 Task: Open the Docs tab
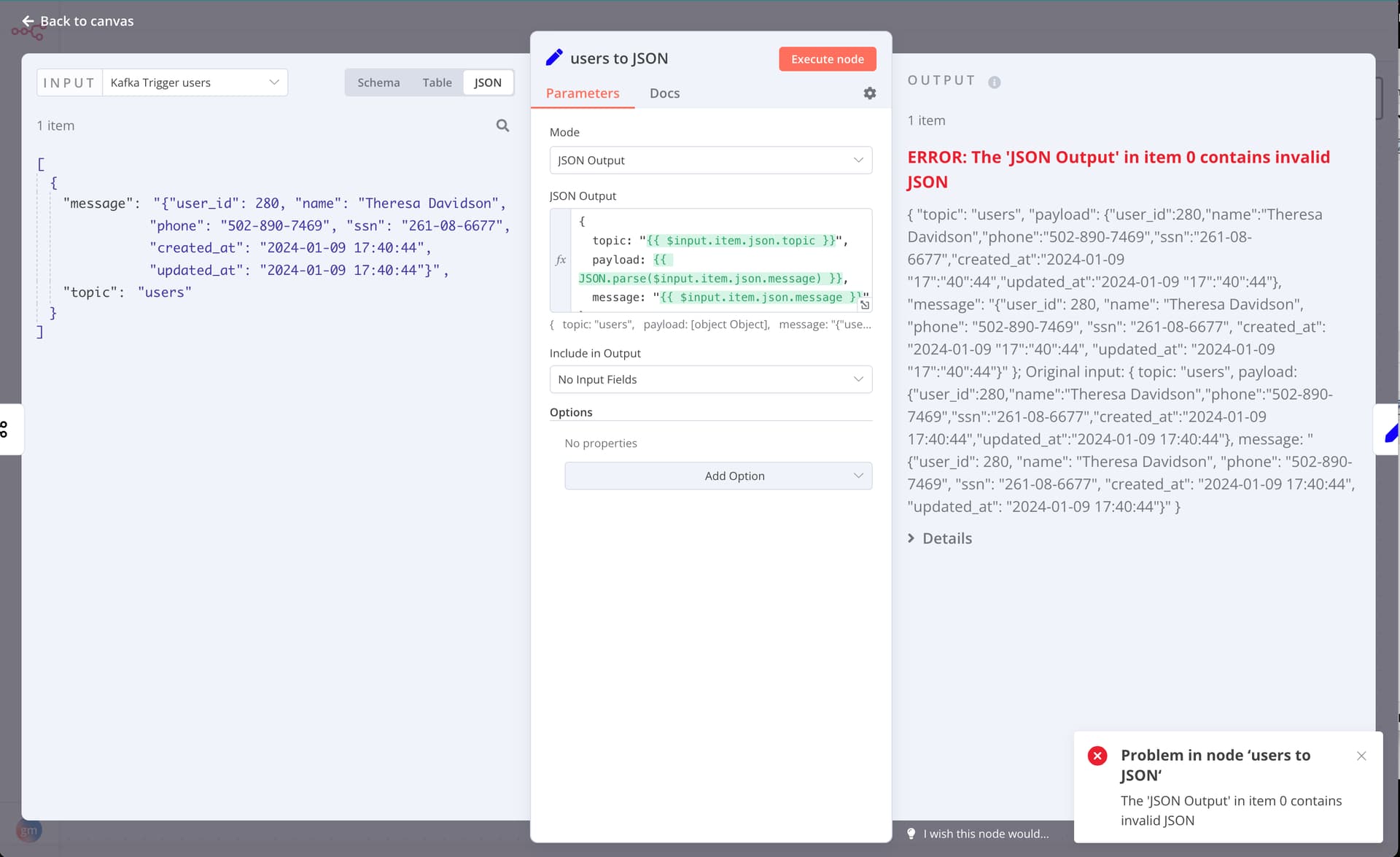[x=664, y=93]
